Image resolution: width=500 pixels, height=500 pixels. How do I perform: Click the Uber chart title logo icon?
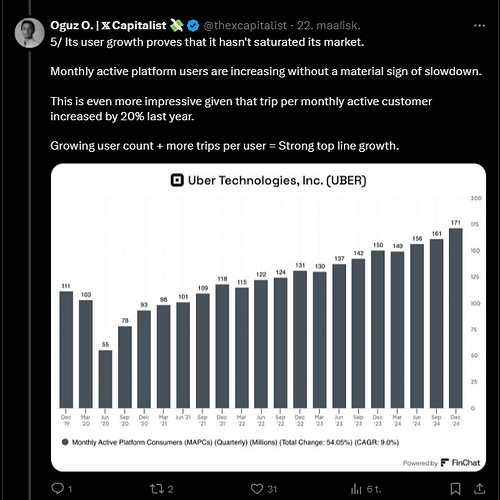177,180
